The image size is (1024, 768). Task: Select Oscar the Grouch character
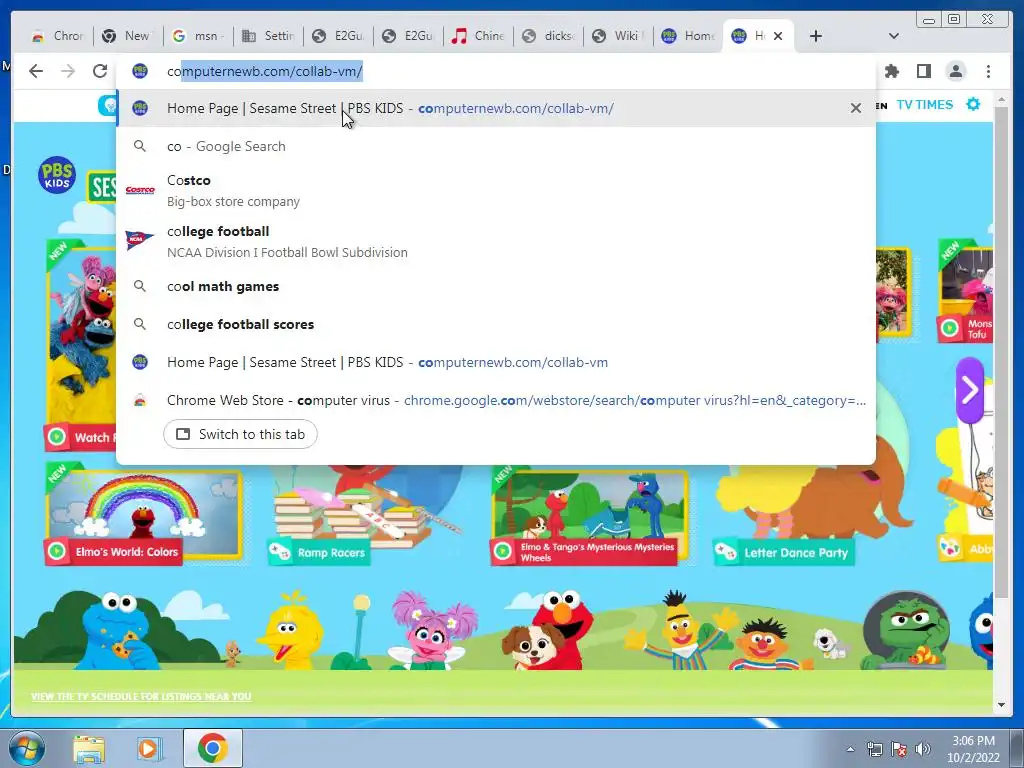(x=908, y=631)
